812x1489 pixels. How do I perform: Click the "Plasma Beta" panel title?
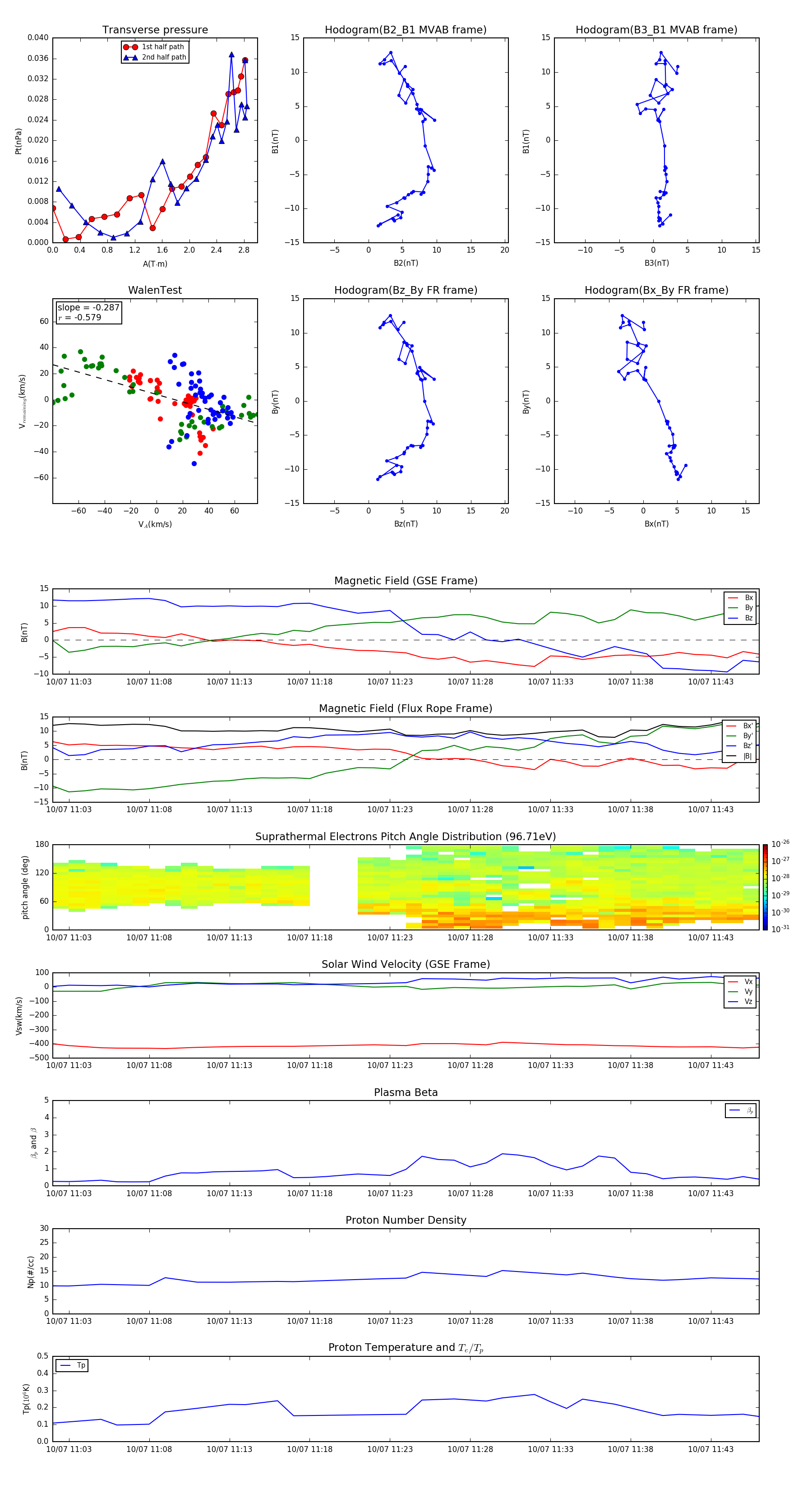pyautogui.click(x=406, y=1092)
